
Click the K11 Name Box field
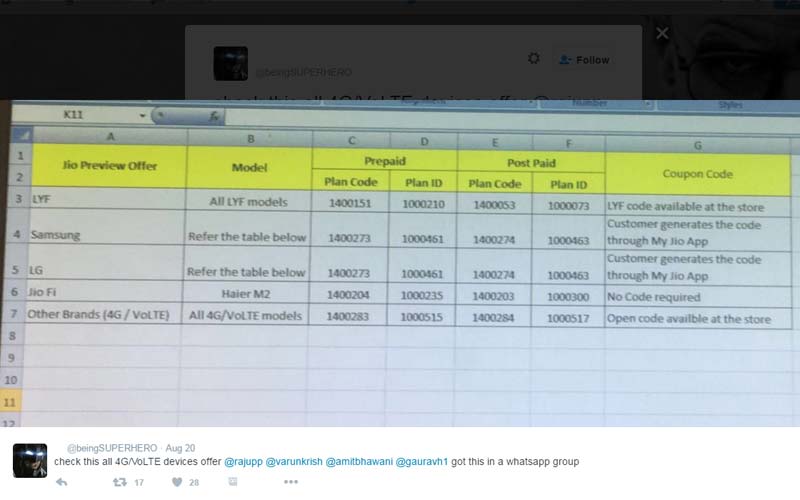point(74,114)
